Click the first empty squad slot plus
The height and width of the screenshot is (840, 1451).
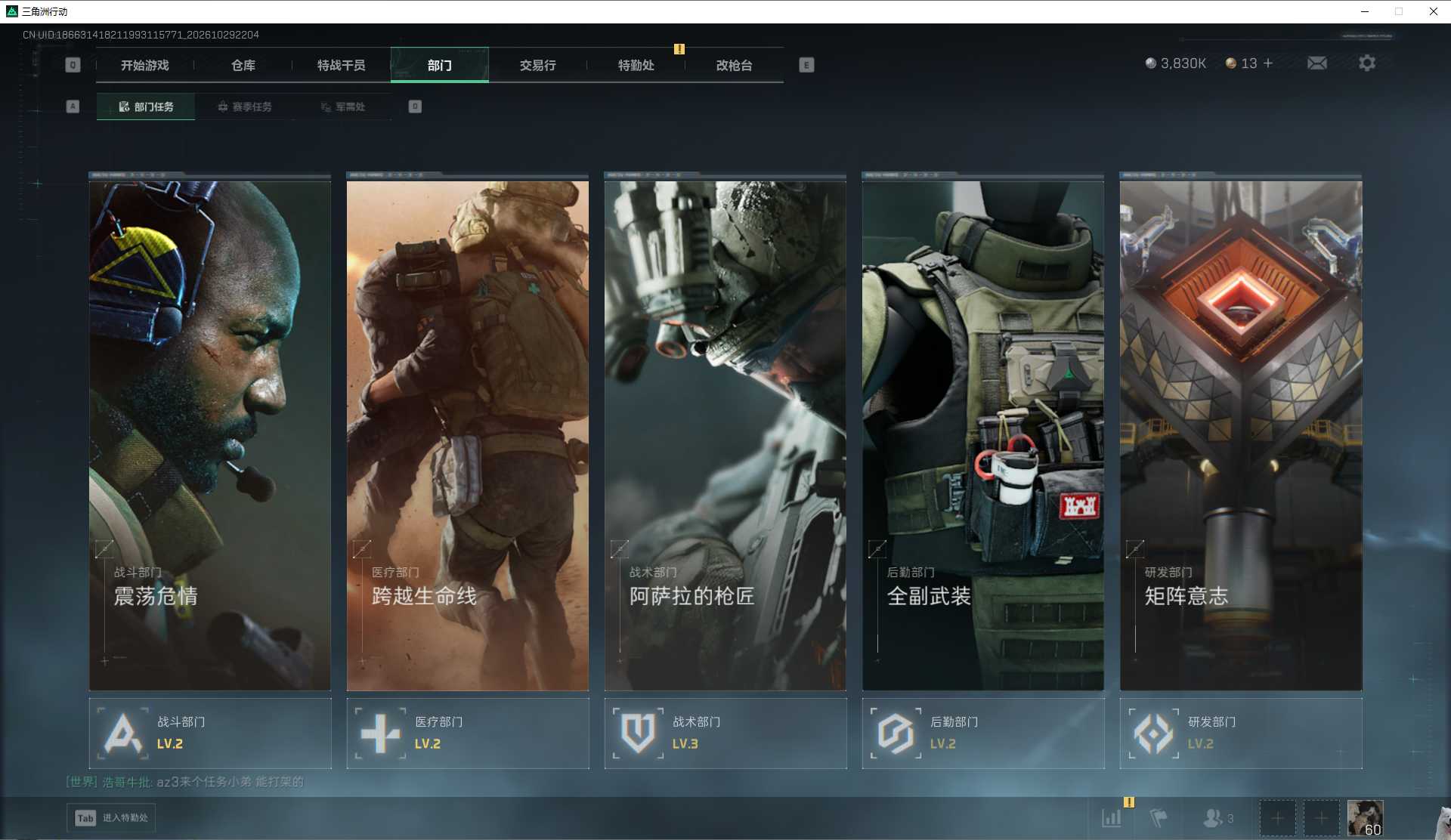coord(1277,818)
